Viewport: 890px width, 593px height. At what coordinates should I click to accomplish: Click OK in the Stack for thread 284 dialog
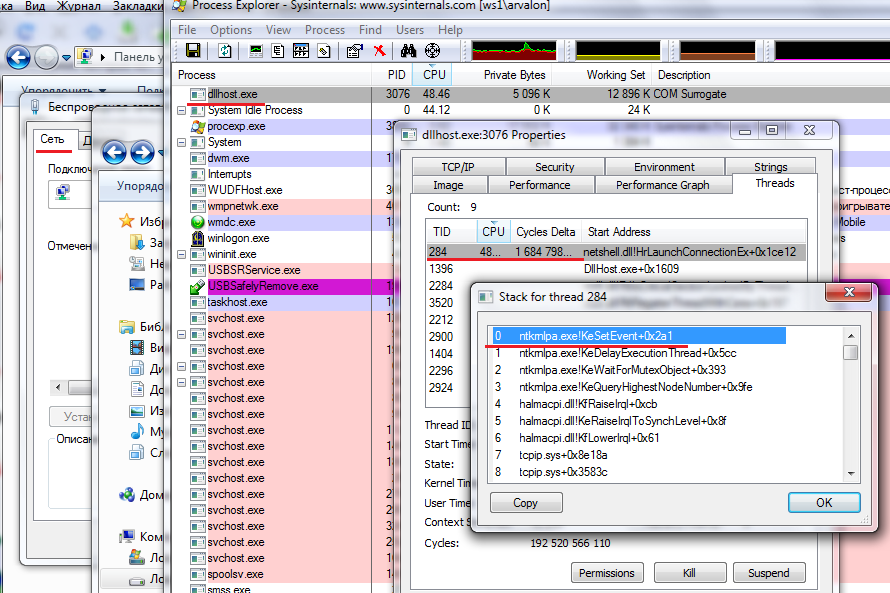(x=824, y=503)
